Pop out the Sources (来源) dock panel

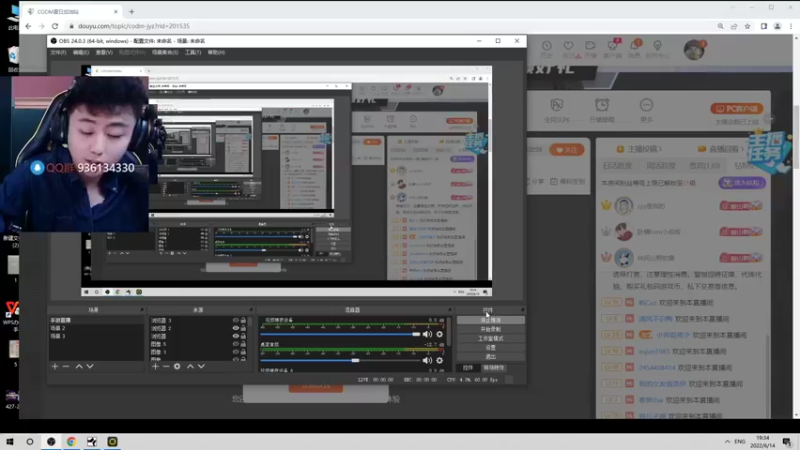(251, 310)
